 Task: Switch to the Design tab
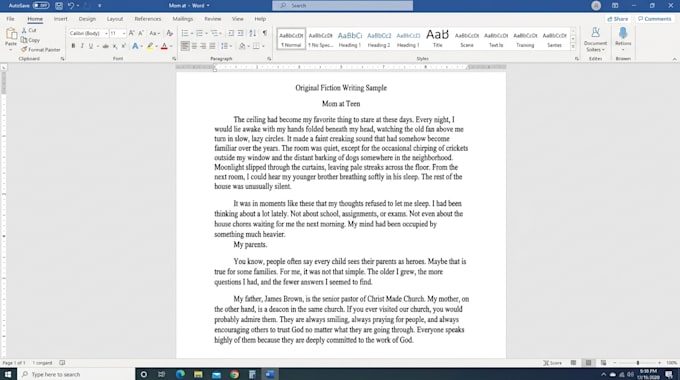87,19
